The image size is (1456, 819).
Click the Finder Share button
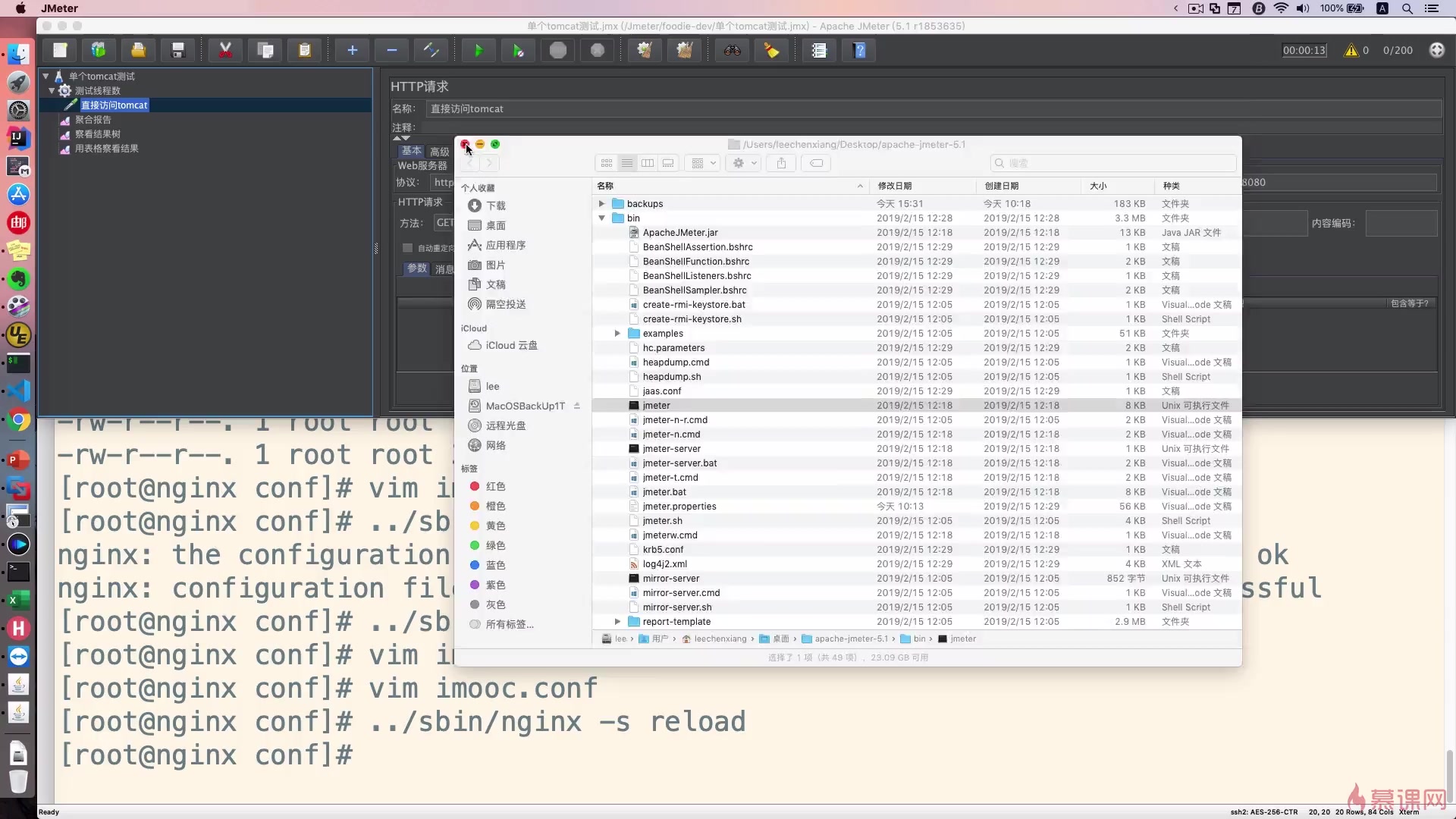[x=781, y=163]
